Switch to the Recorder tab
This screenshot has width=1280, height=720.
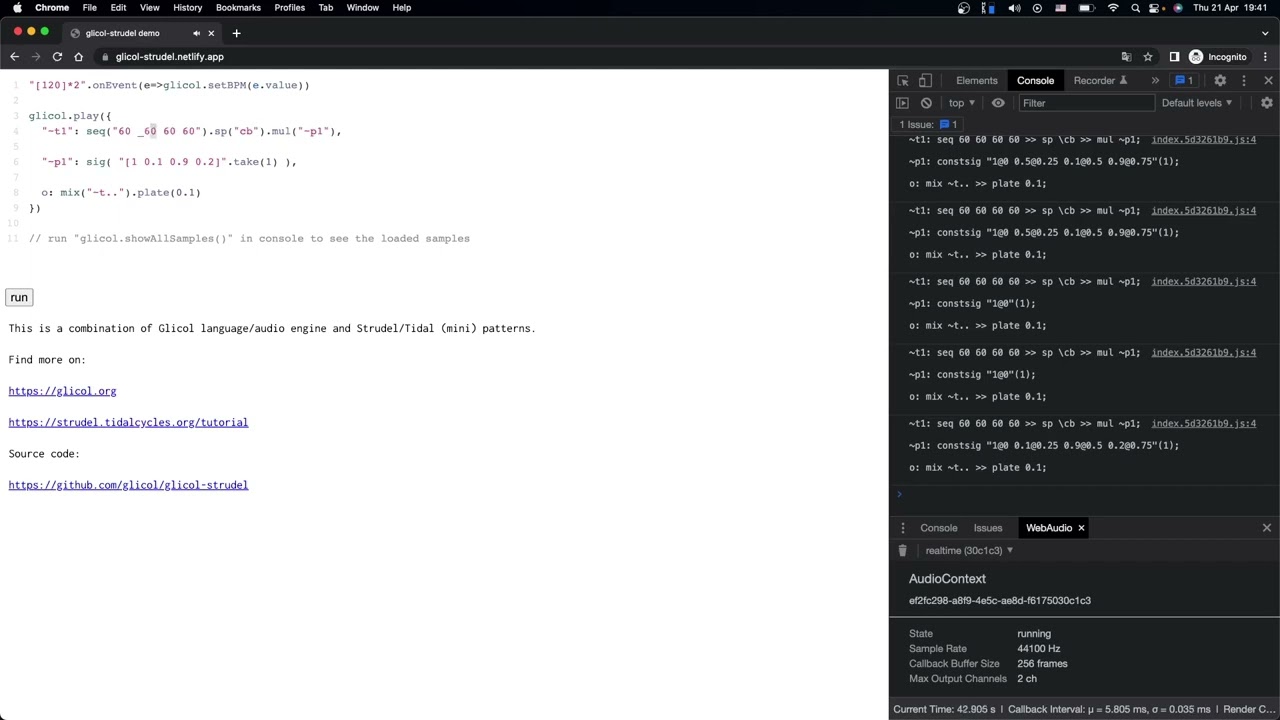pos(1100,81)
